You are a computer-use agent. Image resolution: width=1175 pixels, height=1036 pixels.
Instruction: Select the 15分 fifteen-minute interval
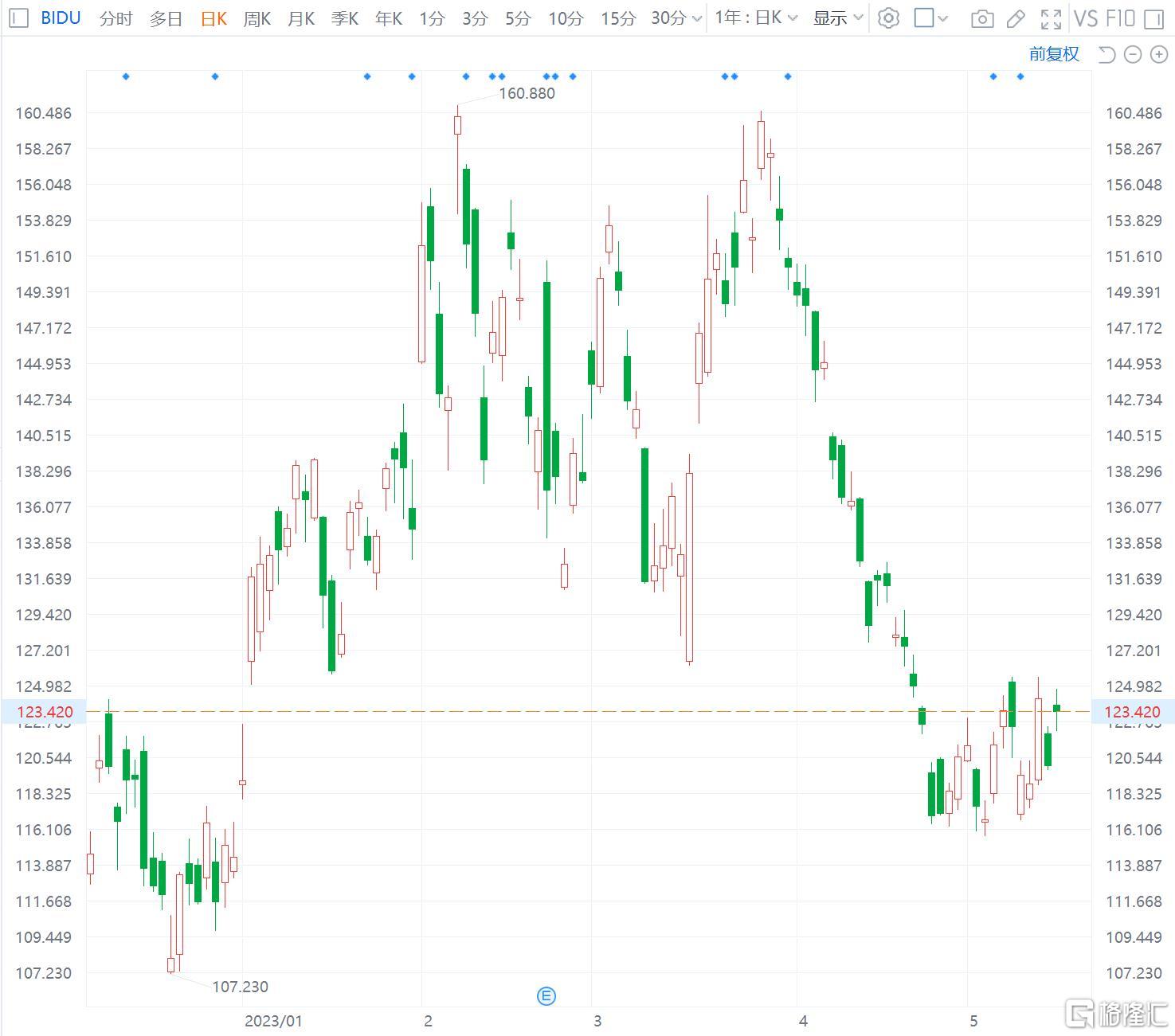tap(618, 18)
